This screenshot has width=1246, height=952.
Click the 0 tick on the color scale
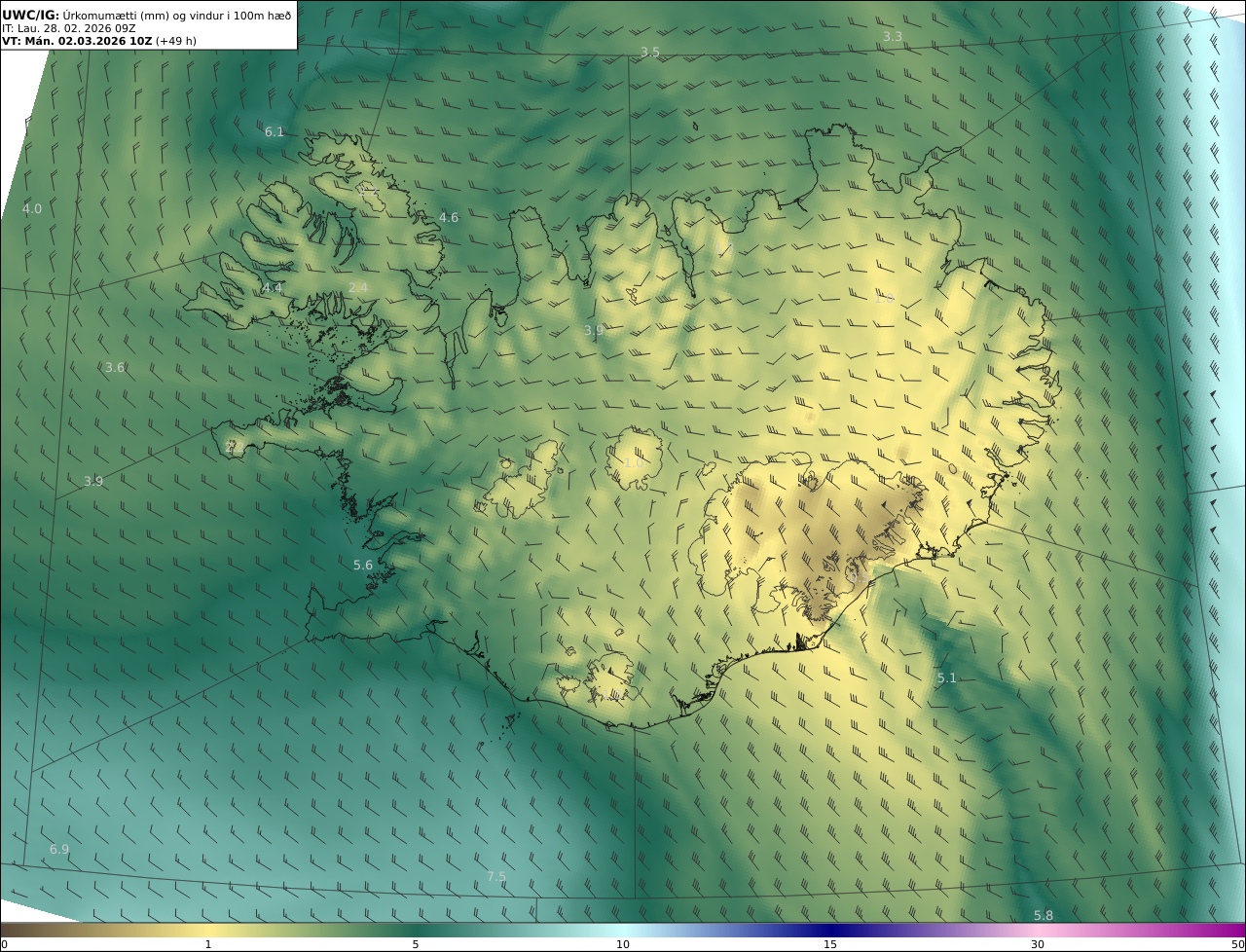pyautogui.click(x=4, y=945)
